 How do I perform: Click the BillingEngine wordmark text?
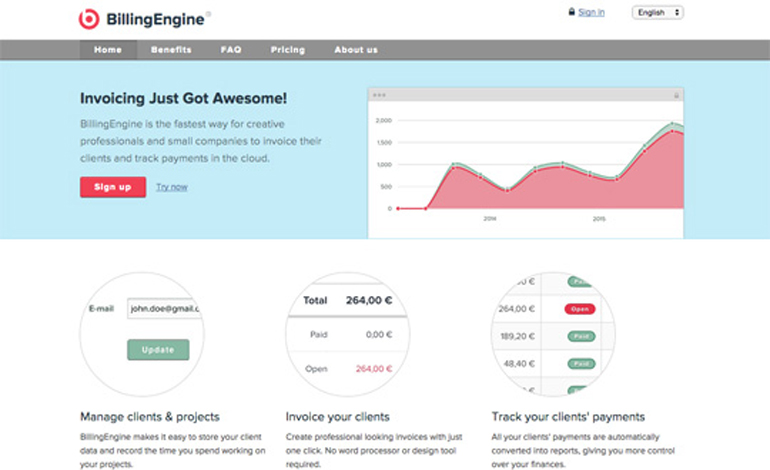pyautogui.click(x=155, y=20)
